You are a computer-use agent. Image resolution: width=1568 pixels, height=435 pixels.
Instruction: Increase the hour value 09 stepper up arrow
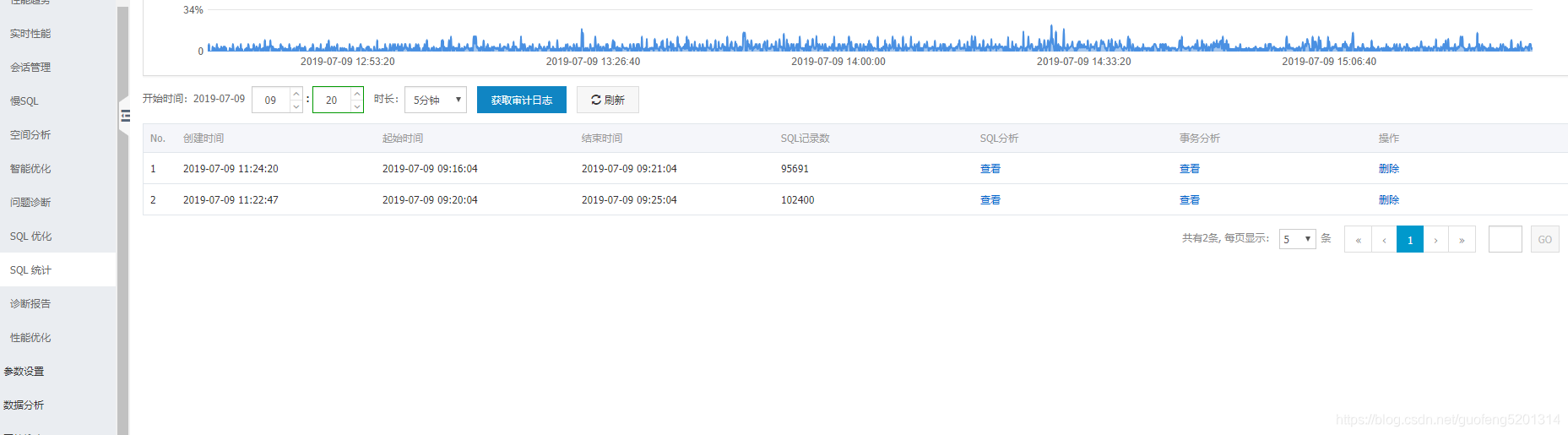(x=296, y=94)
